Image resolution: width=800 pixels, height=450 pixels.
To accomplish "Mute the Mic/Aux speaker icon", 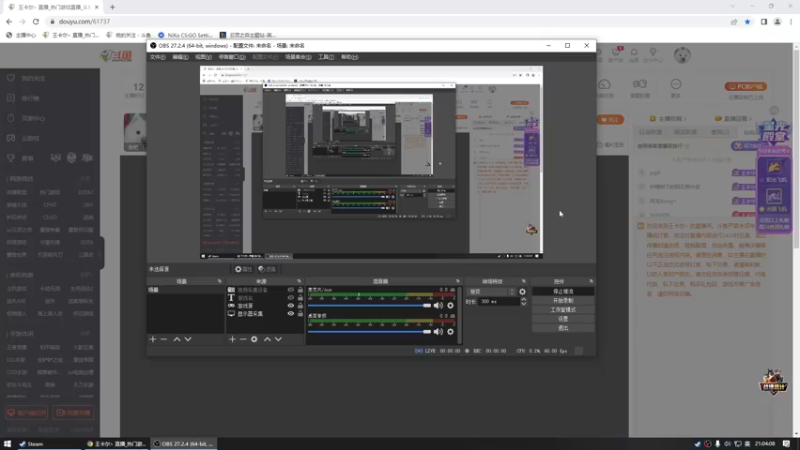I will click(x=438, y=306).
